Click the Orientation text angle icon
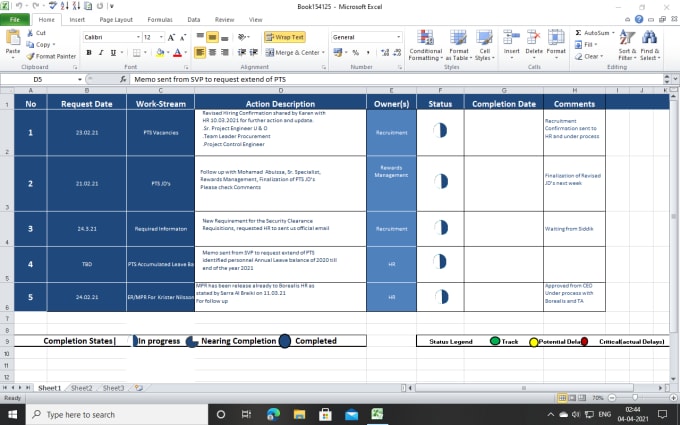Screen dimensions: 680x425 tap(242, 37)
